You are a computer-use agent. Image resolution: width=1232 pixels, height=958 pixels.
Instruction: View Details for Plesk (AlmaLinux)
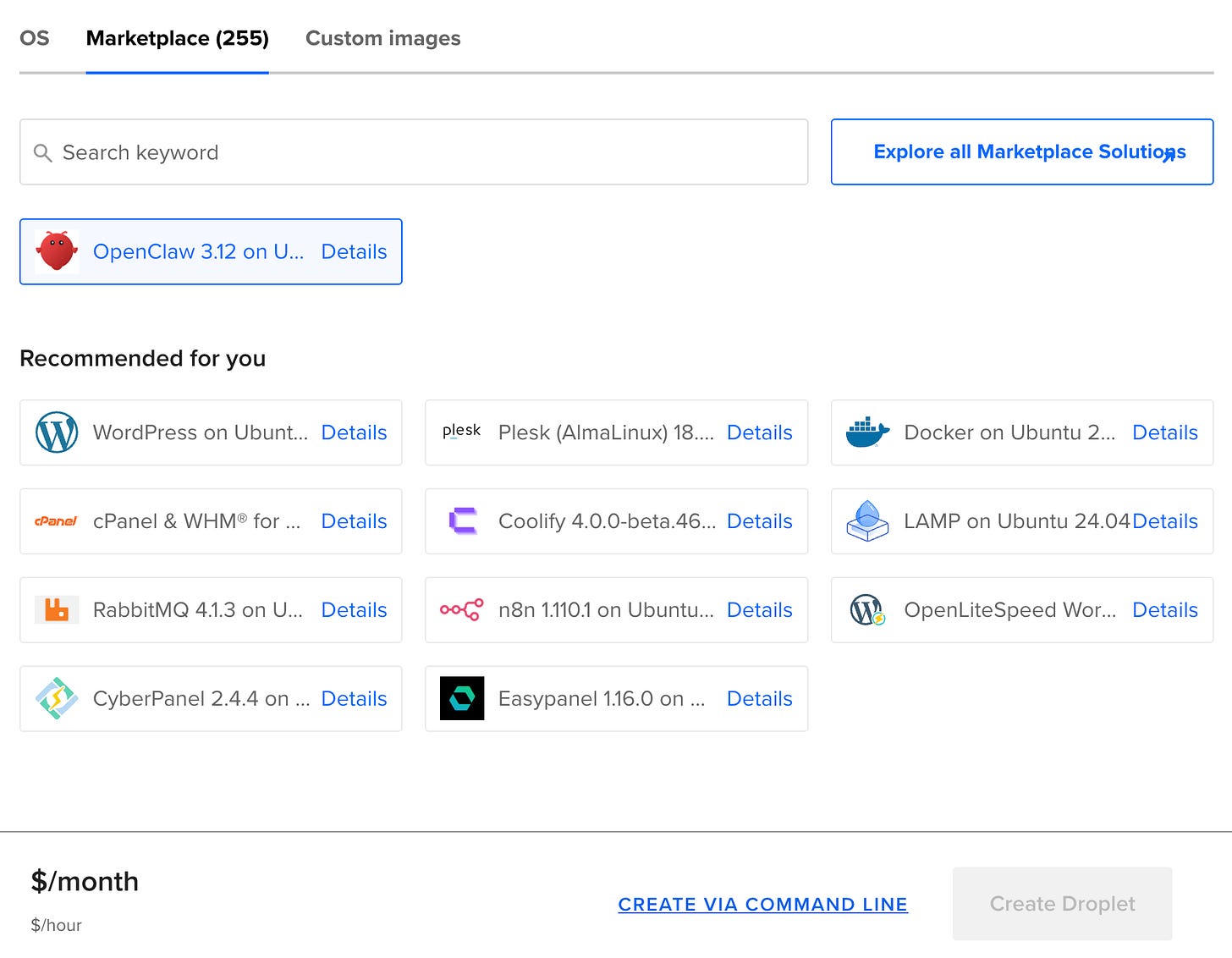(x=760, y=432)
